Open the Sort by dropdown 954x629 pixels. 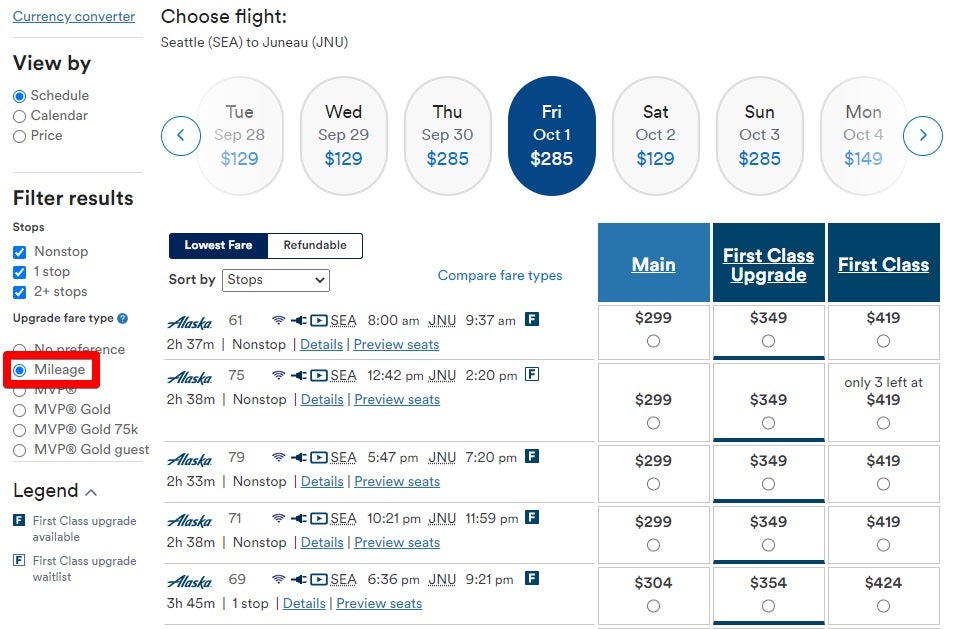[275, 280]
